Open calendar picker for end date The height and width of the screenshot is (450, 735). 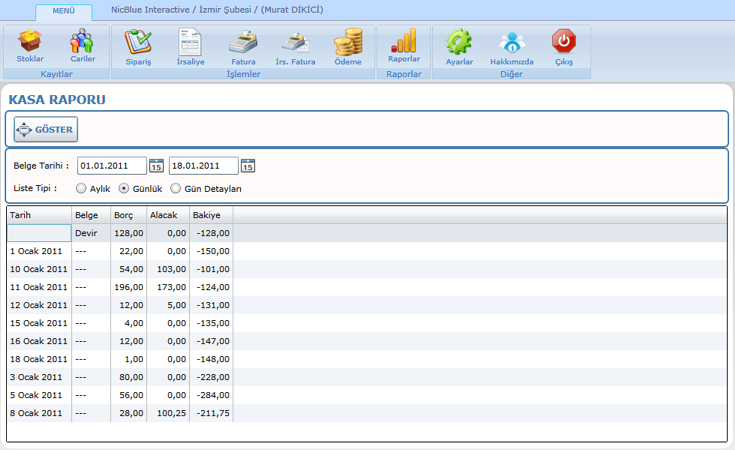(248, 166)
